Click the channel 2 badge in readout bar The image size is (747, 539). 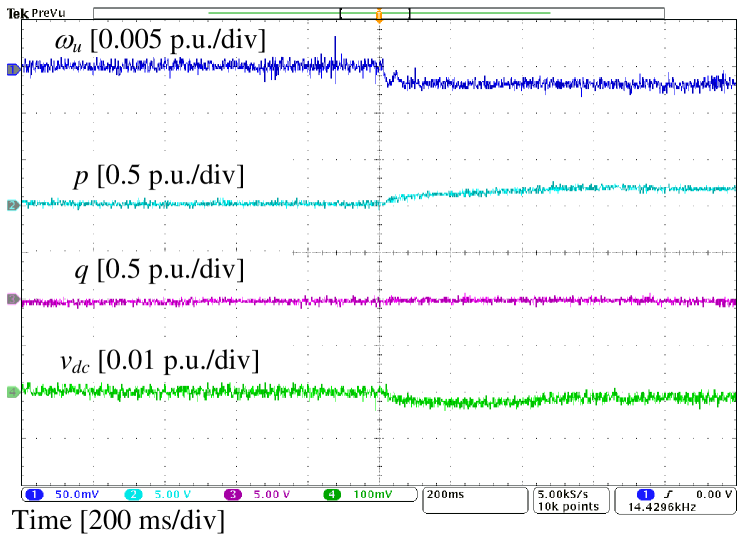coord(133,495)
